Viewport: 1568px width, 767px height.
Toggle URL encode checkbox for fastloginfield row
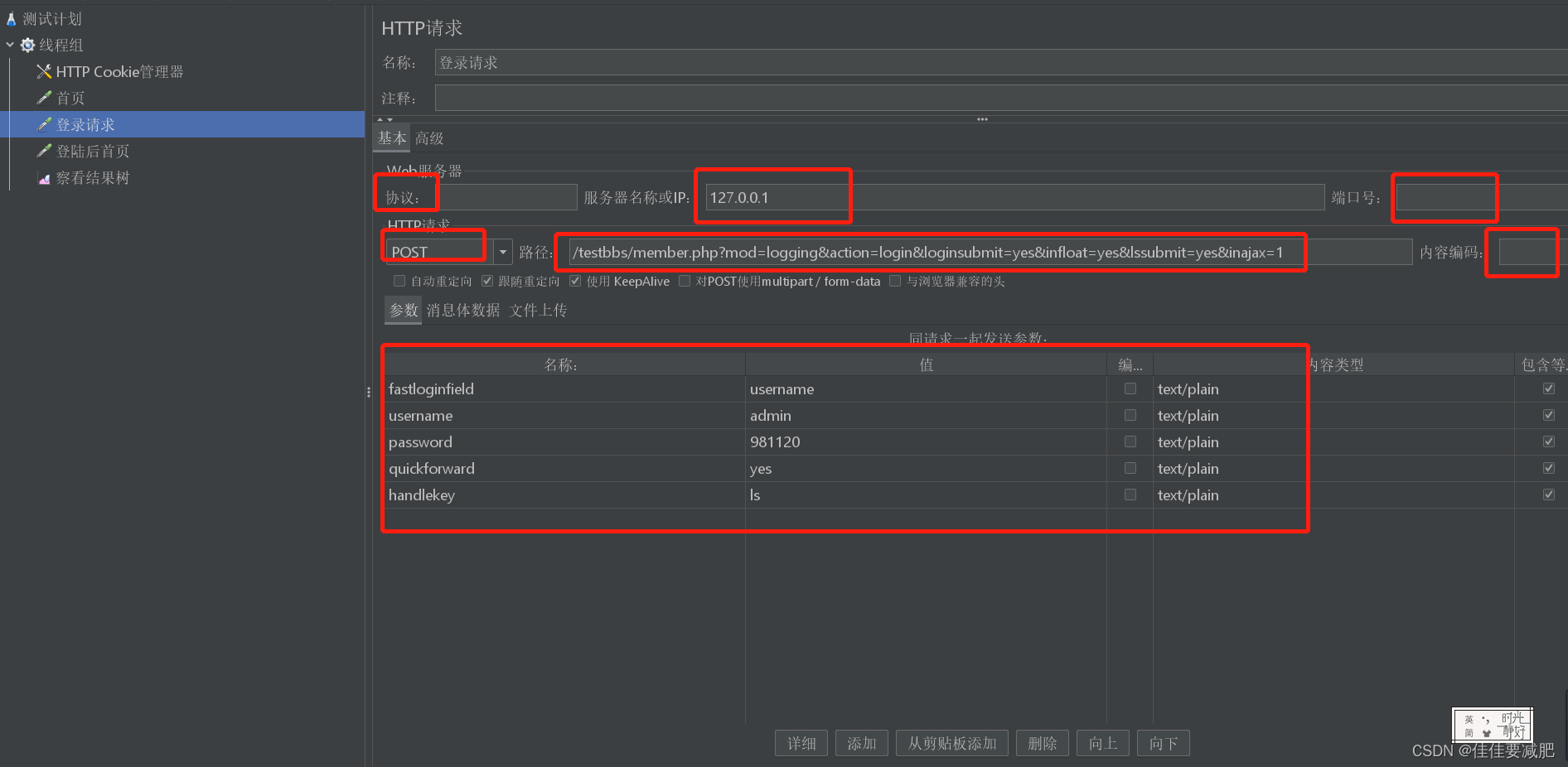(x=1130, y=388)
